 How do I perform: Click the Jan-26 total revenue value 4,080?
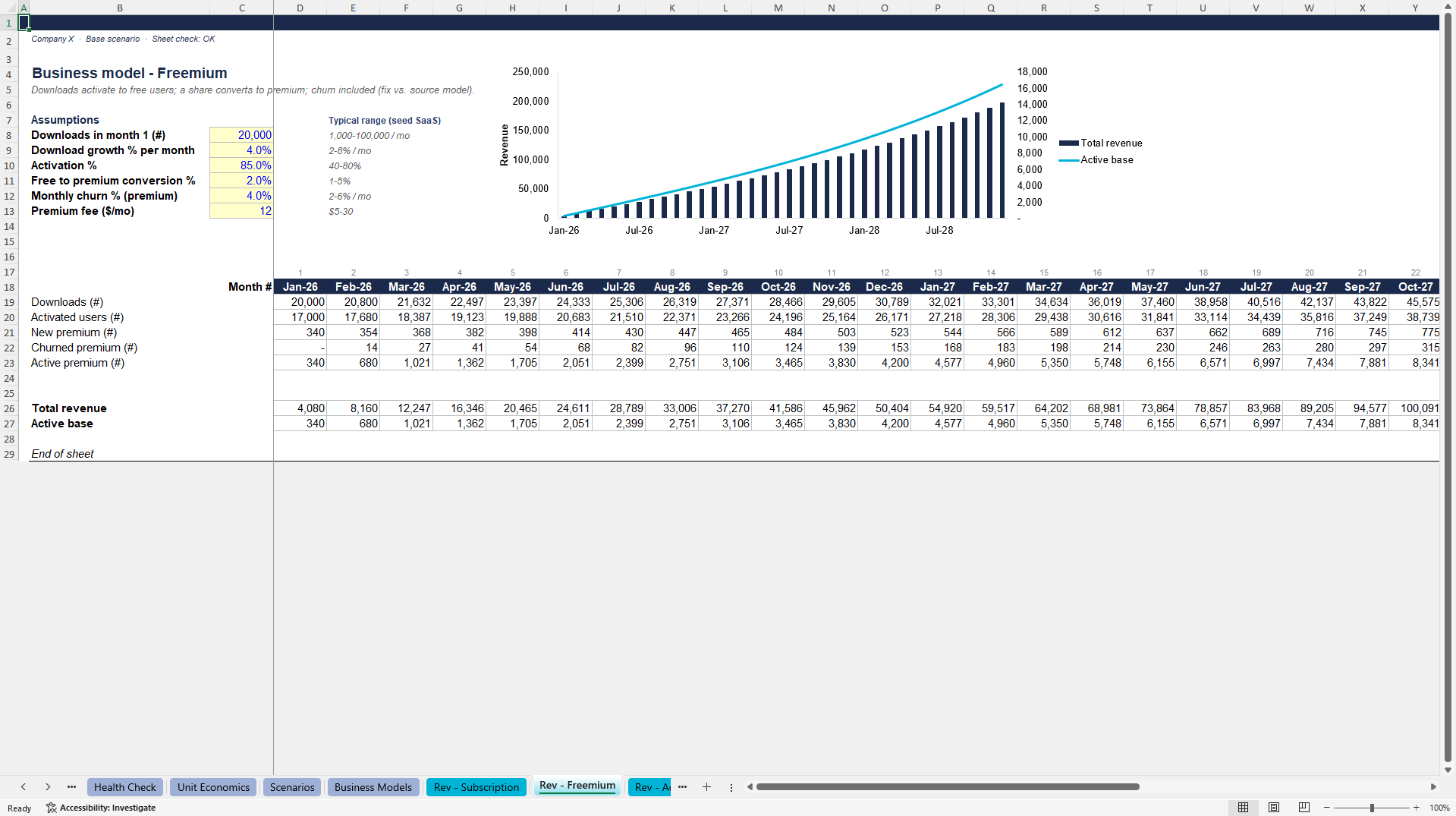300,408
